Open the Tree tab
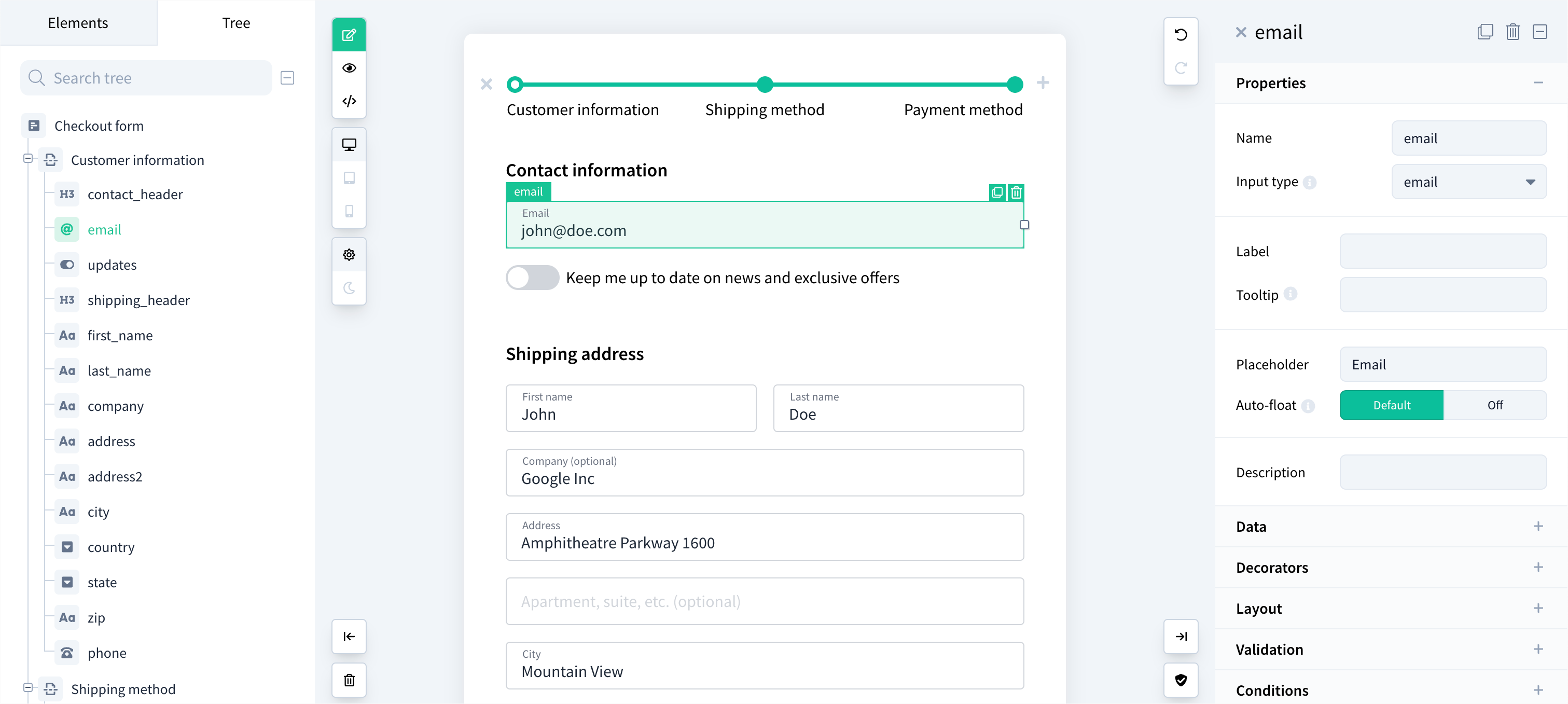The image size is (1568, 704). pyautogui.click(x=236, y=22)
